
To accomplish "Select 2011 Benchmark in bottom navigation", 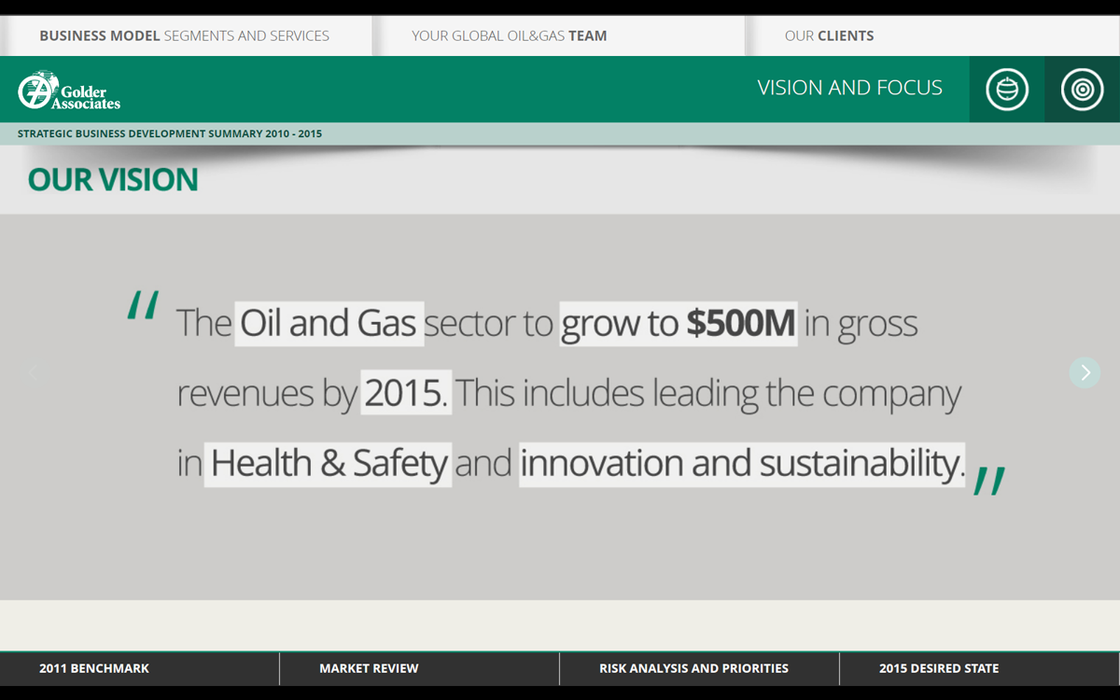I will 94,668.
